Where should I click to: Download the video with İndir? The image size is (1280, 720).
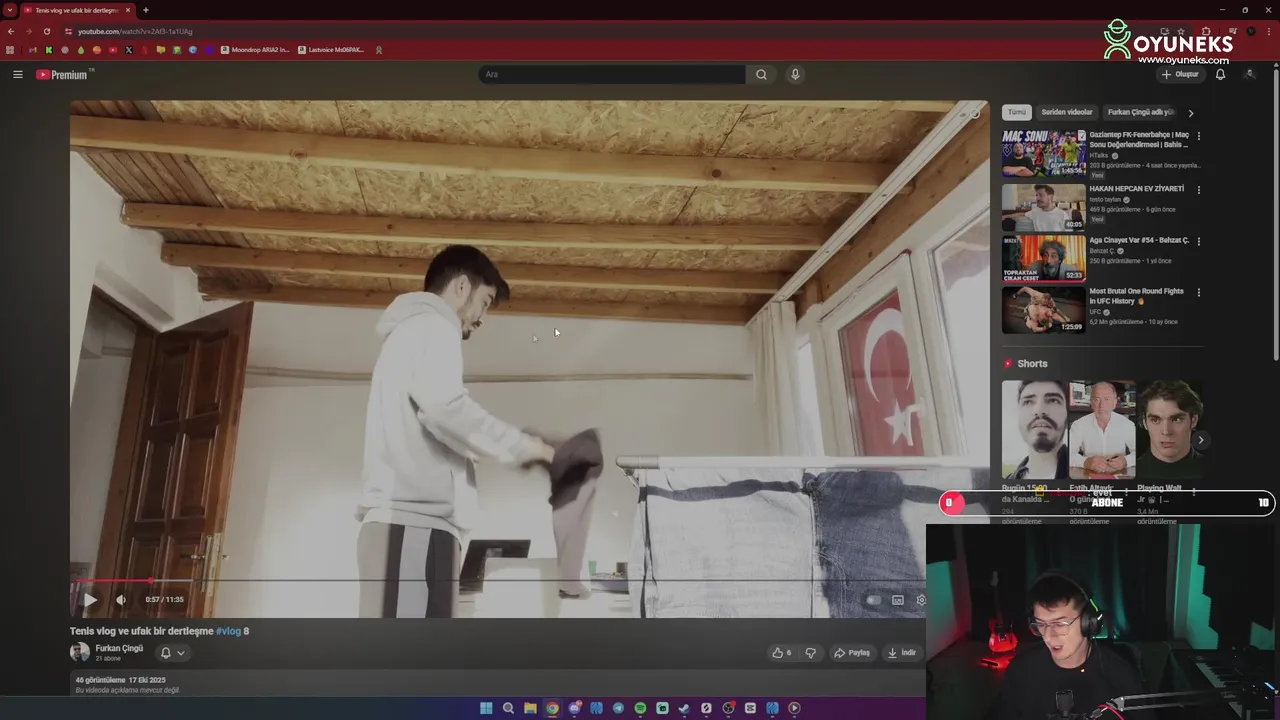point(901,653)
